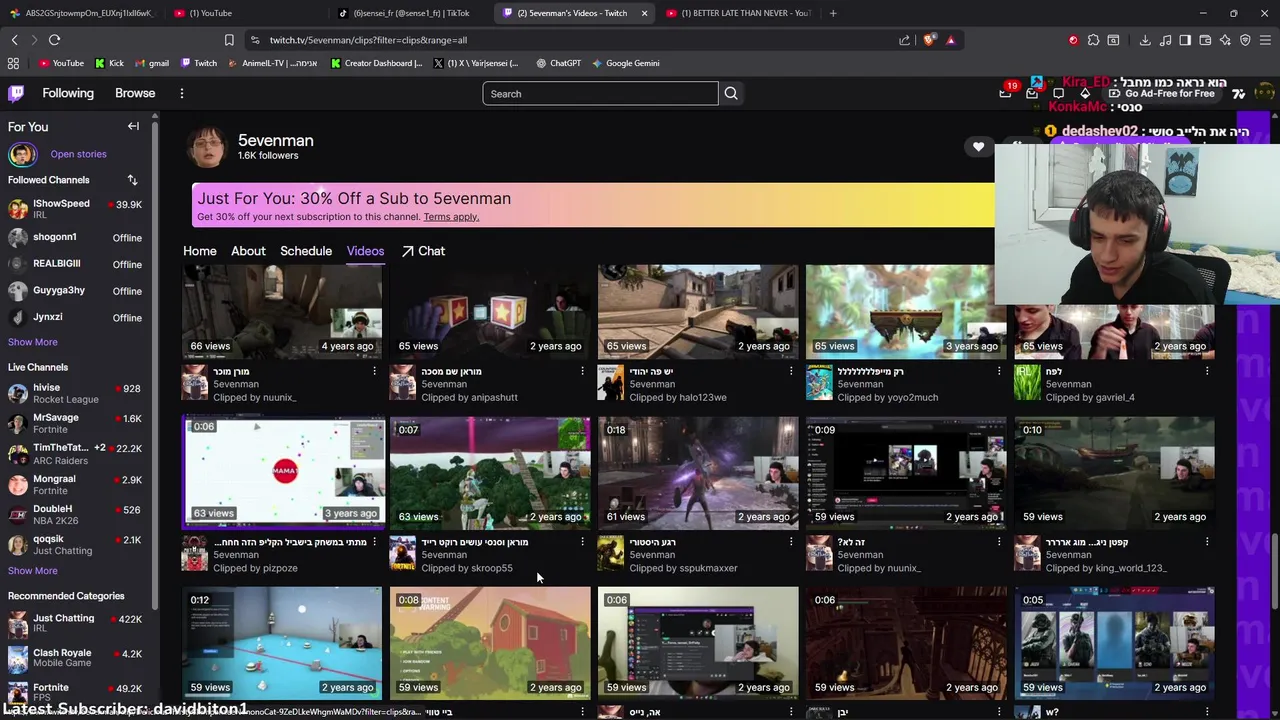Bookmark this page with the bookmark icon
The image size is (1280, 720).
point(229,40)
